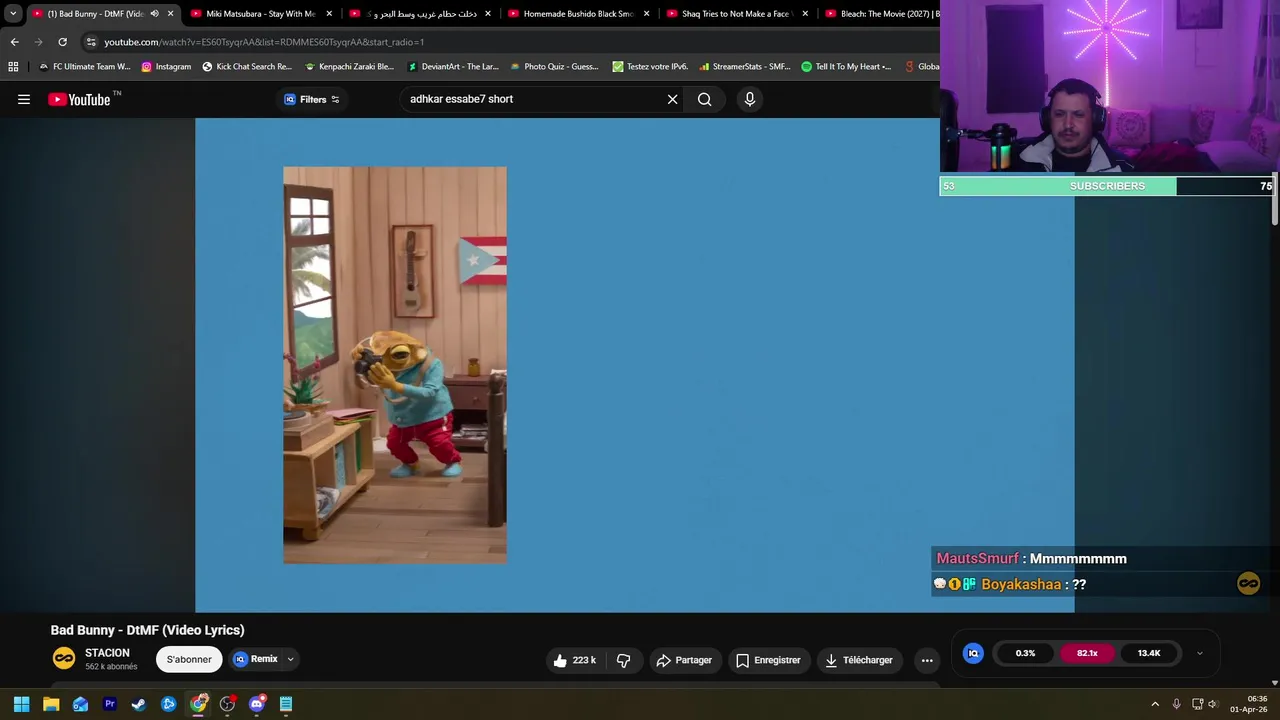Start voice search with the microphone icon

750,99
